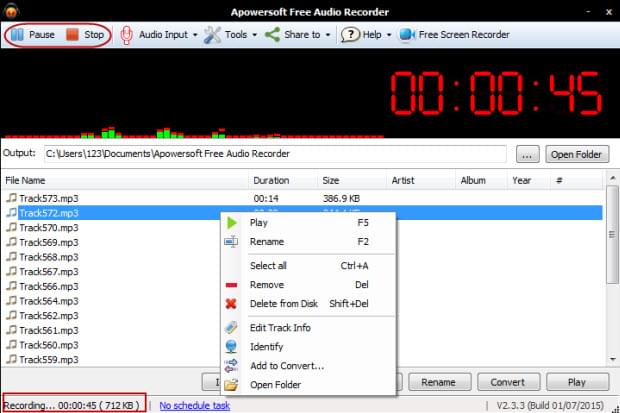Sort by File Name column header
The image size is (620, 413).
click(x=125, y=180)
